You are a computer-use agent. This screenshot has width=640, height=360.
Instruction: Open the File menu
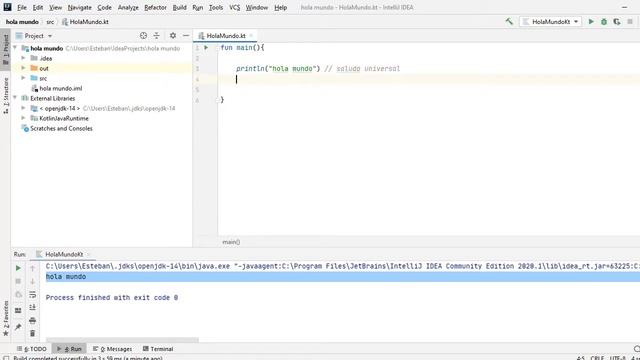click(22, 7)
